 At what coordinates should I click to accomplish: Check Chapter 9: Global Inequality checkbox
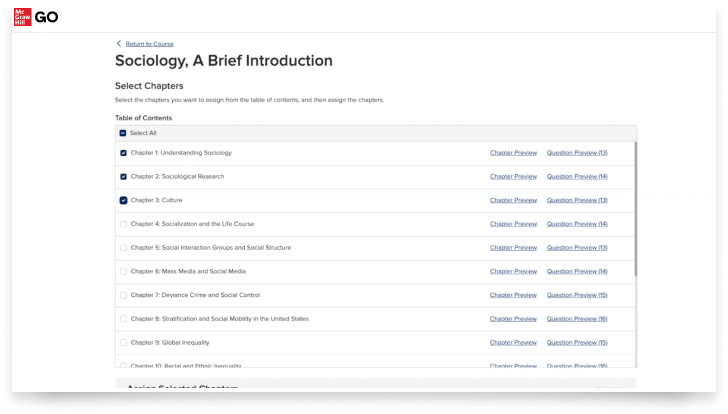coord(124,342)
